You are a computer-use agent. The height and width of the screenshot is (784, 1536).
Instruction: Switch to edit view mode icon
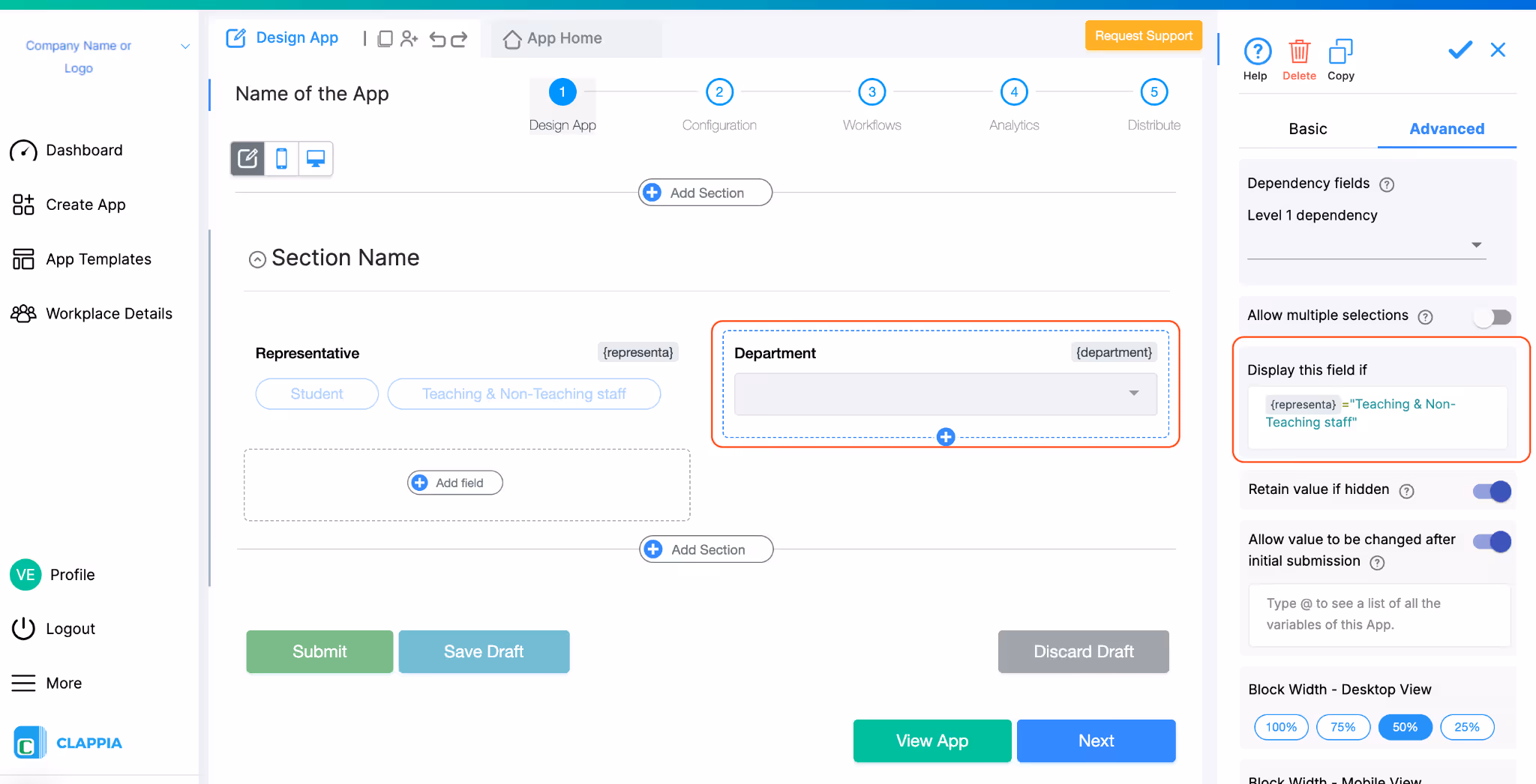click(x=247, y=159)
